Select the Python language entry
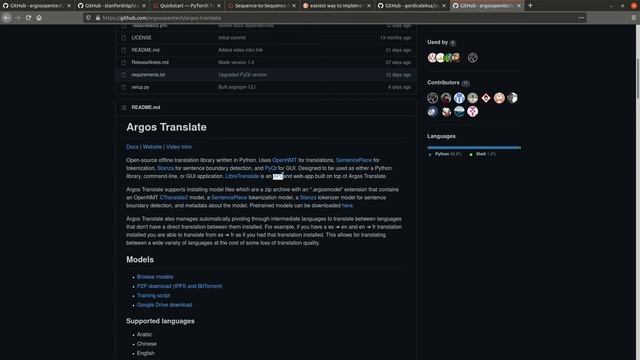Image resolution: width=640 pixels, height=360 pixels. (445, 154)
